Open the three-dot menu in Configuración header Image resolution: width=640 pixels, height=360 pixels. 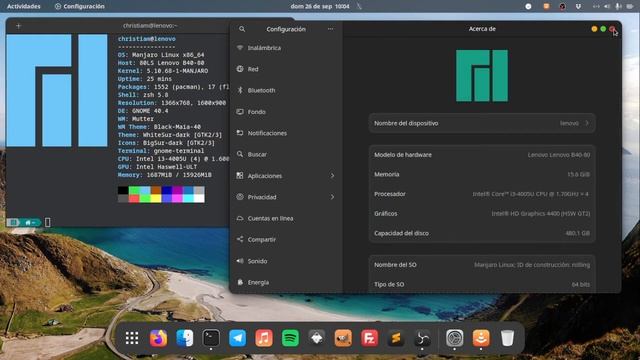(330, 29)
